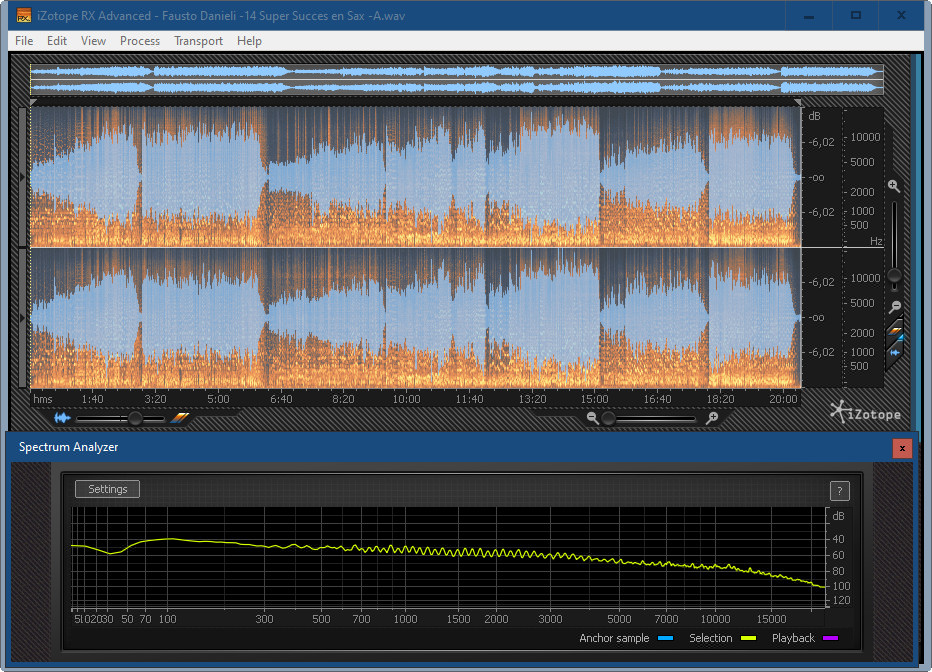Click the spectrogram icon right of opacity slider

point(180,418)
